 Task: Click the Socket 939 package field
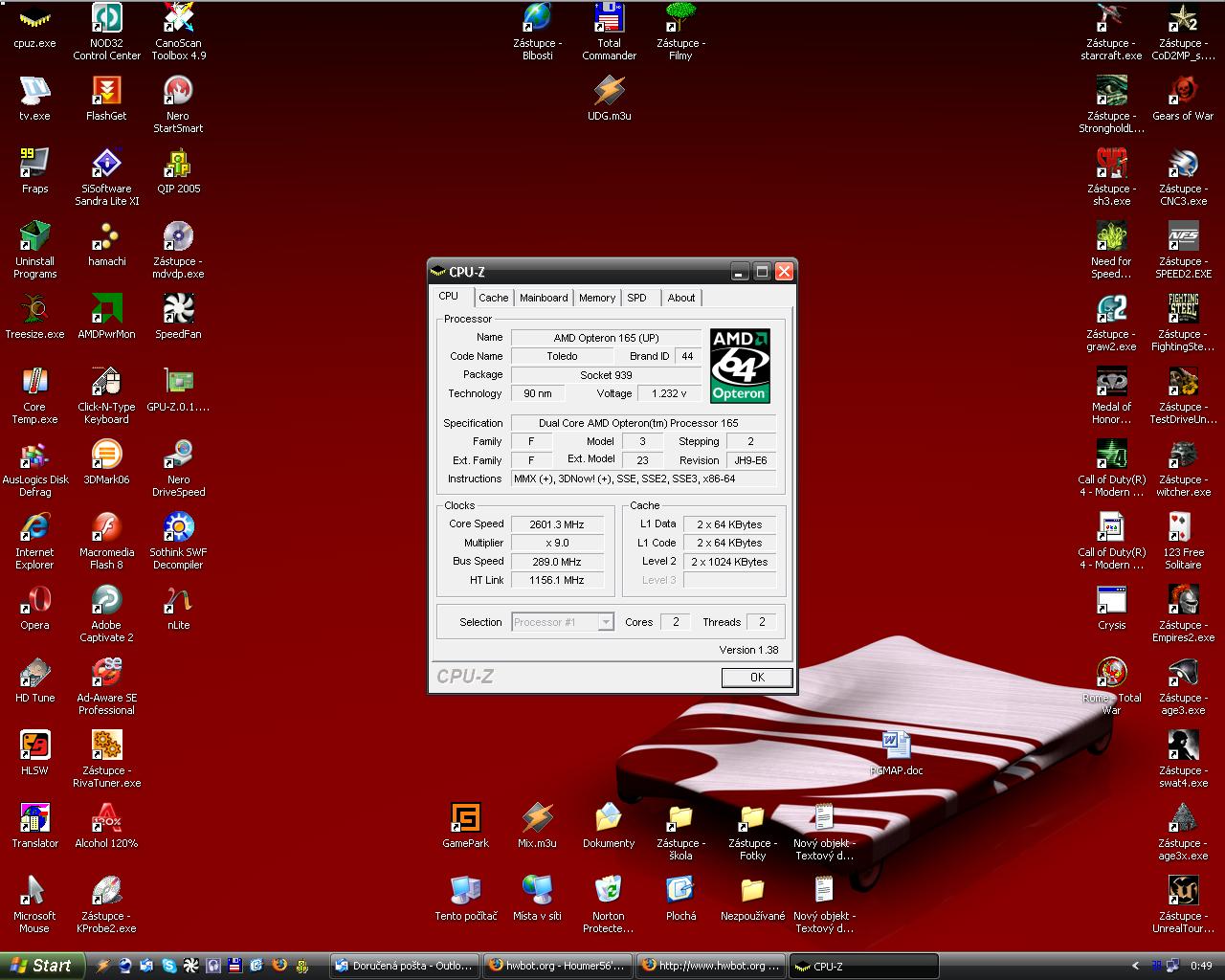click(606, 375)
